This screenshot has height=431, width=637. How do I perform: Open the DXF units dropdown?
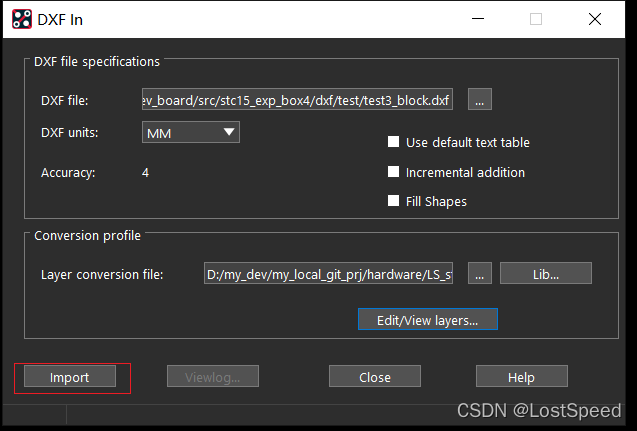point(190,132)
